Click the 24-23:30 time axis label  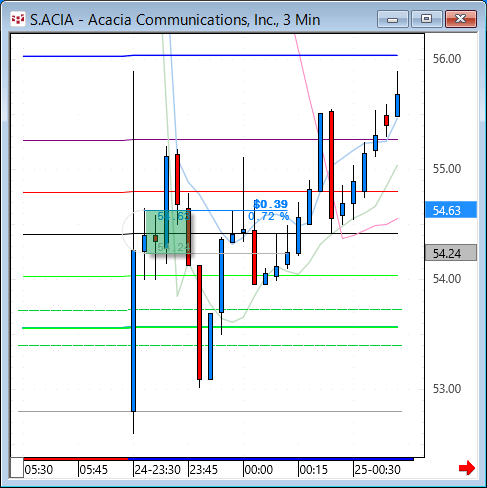pyautogui.click(x=157, y=470)
